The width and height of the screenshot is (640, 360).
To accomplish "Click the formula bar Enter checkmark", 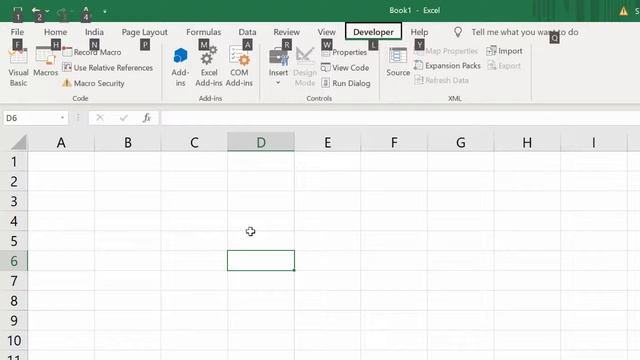I will point(124,118).
